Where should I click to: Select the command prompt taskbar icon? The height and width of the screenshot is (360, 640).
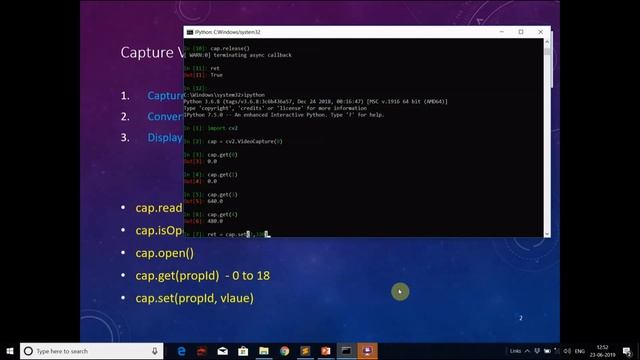point(346,351)
